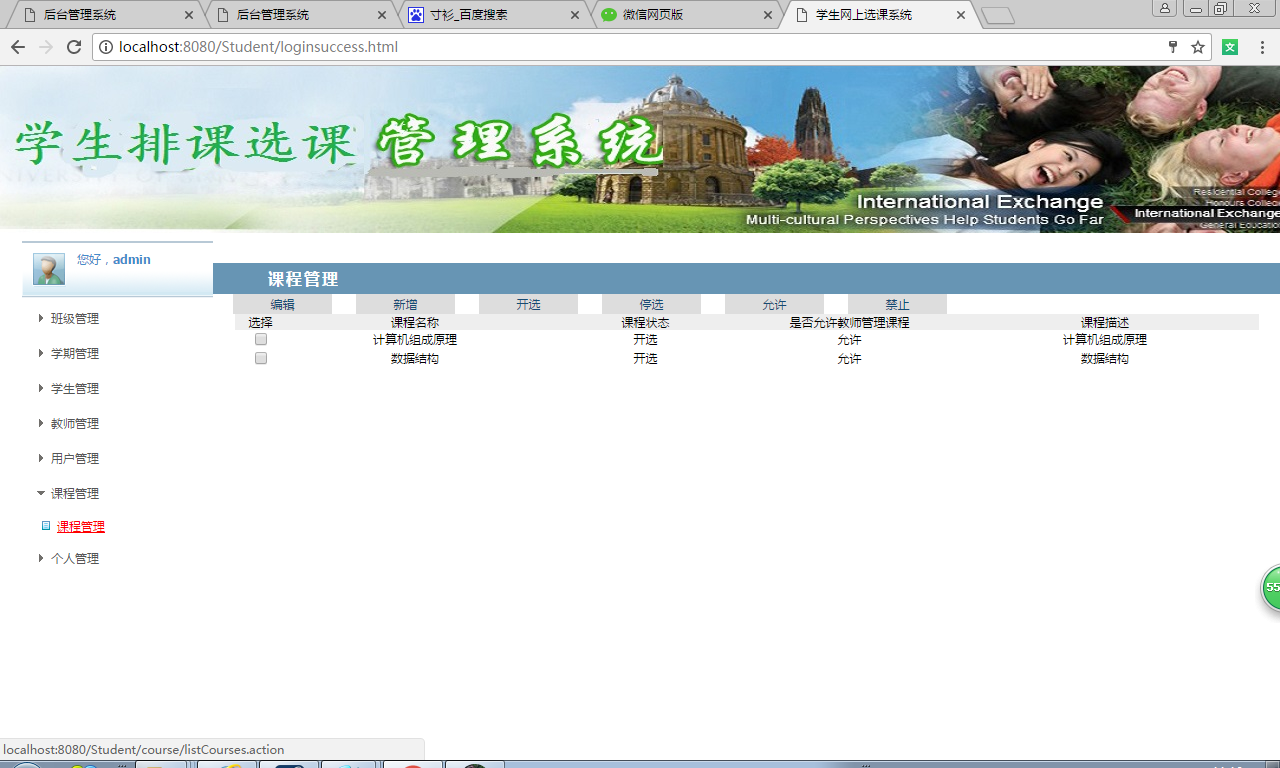Click the 新增 button to add a course
This screenshot has height=768, width=1280.
tap(404, 304)
